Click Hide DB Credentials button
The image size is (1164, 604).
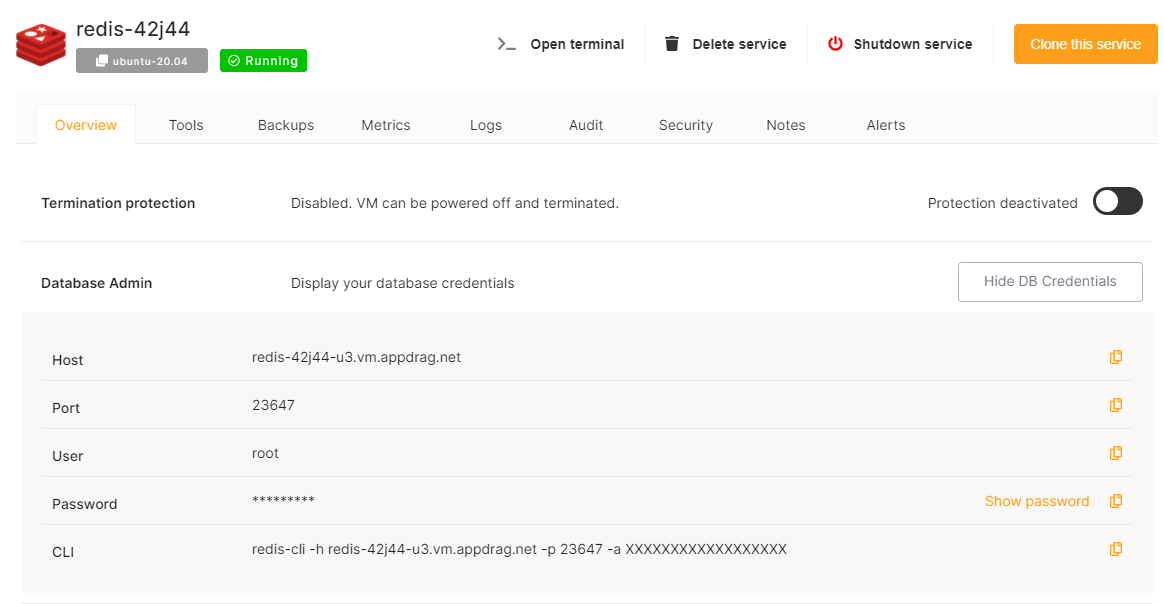pyautogui.click(x=1049, y=282)
